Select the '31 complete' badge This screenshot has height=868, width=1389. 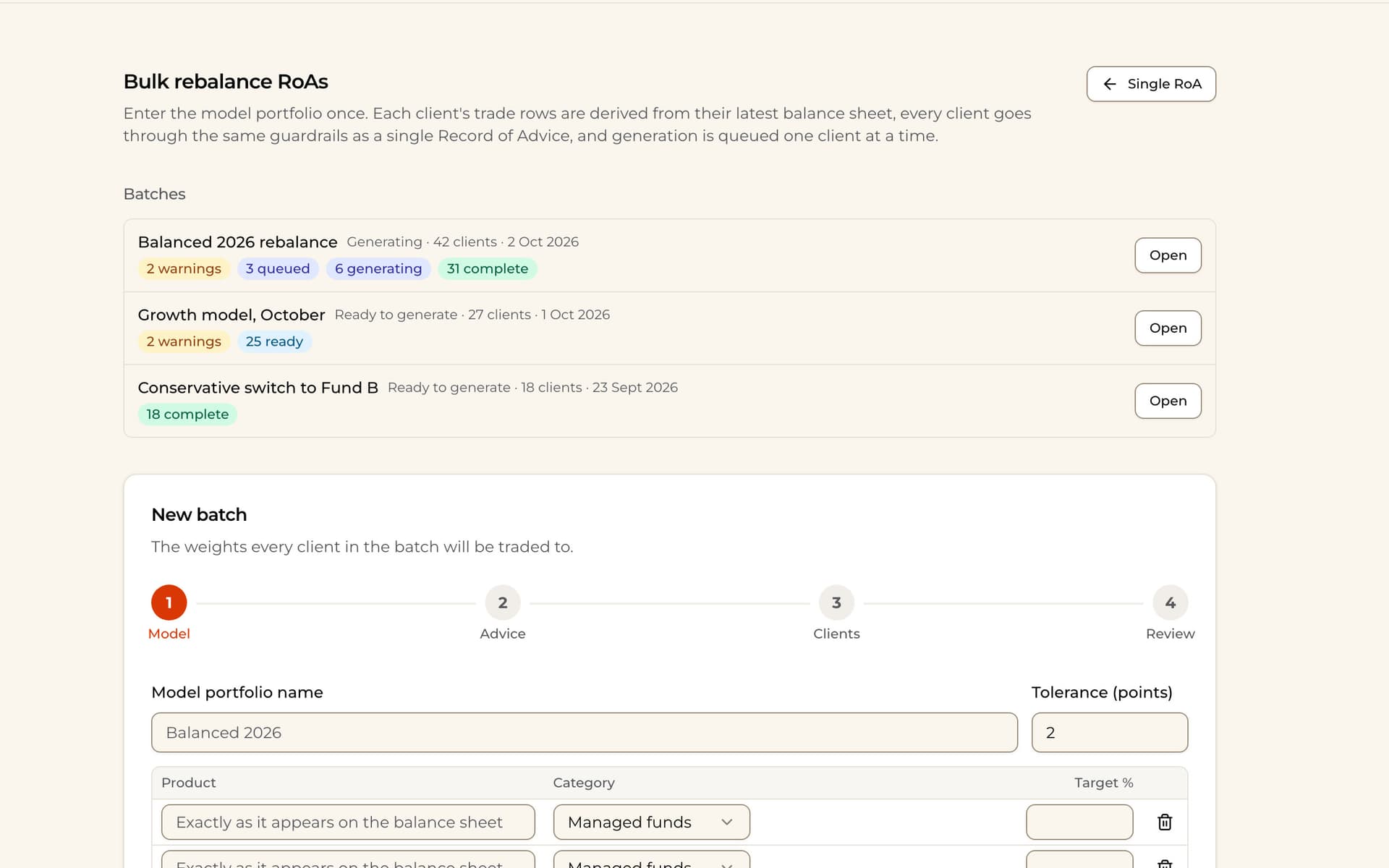[x=488, y=268]
